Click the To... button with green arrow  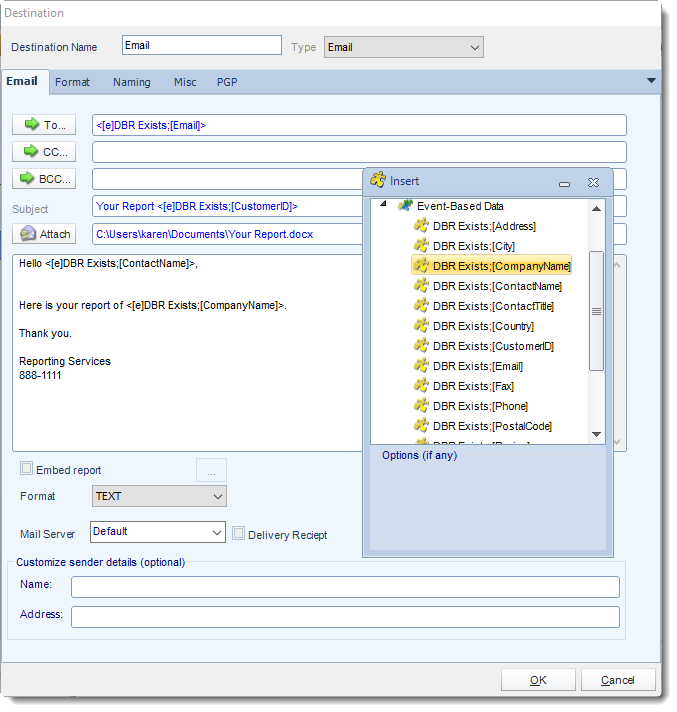click(x=44, y=125)
